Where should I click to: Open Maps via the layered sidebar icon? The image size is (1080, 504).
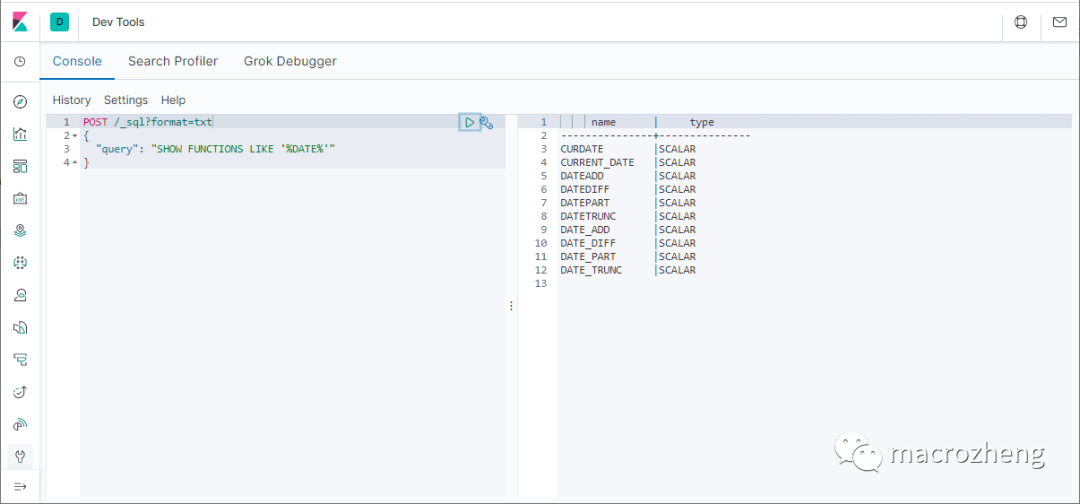point(20,230)
